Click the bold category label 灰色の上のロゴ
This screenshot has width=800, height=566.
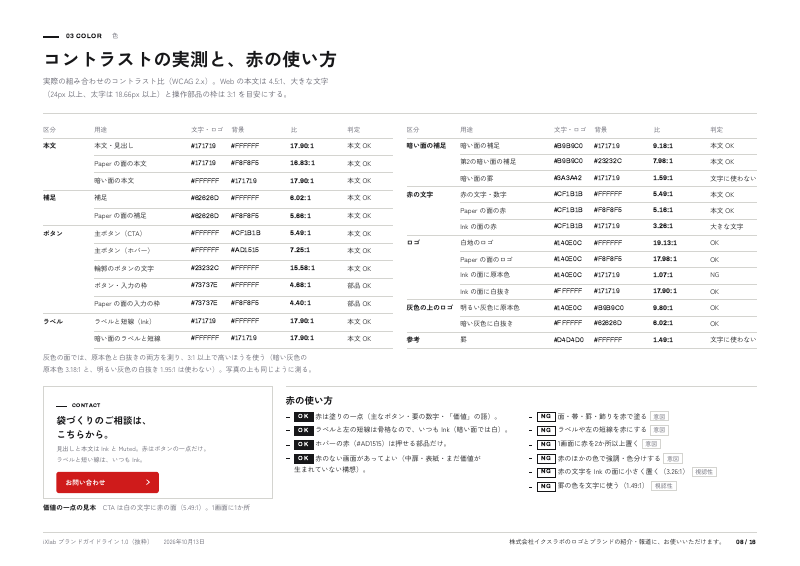(x=430, y=308)
